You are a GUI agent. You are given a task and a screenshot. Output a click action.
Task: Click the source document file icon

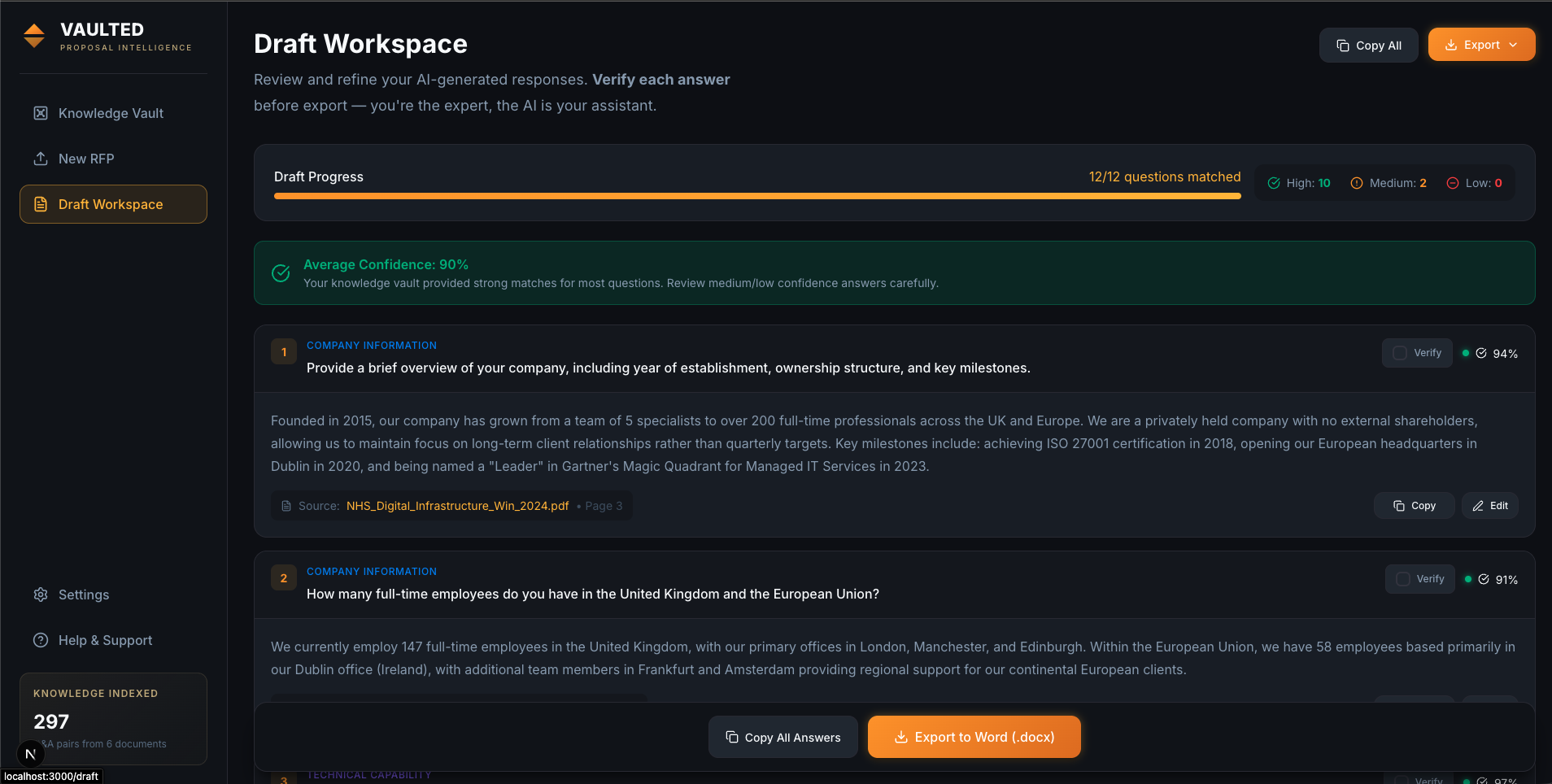click(x=286, y=506)
